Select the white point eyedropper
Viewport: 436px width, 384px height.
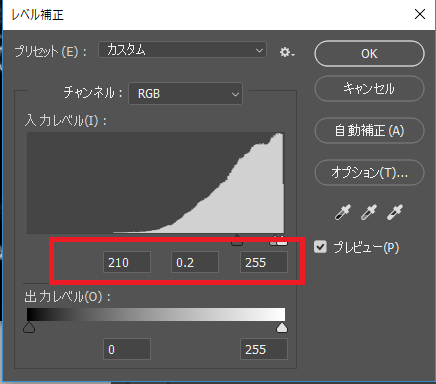tap(395, 212)
